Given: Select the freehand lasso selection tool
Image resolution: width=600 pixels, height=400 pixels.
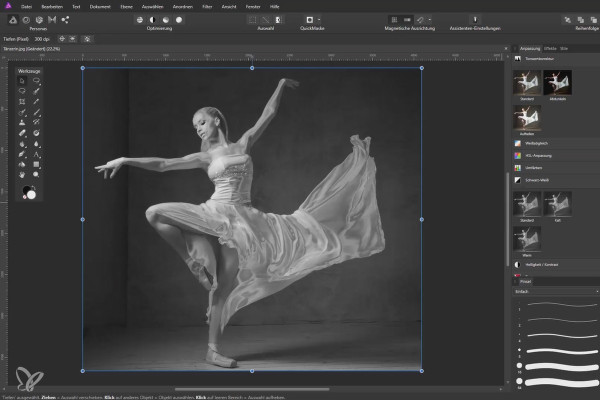Looking at the screenshot, I should pos(22,91).
